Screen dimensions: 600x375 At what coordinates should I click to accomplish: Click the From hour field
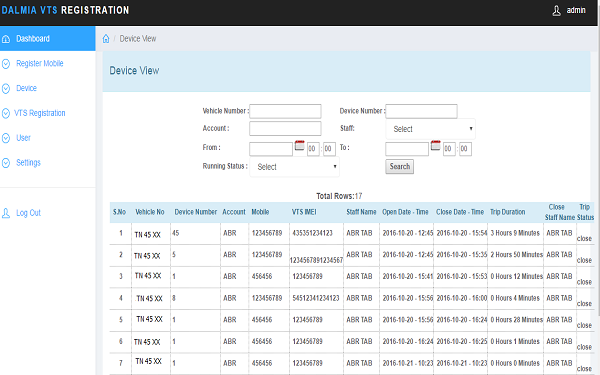coord(313,149)
